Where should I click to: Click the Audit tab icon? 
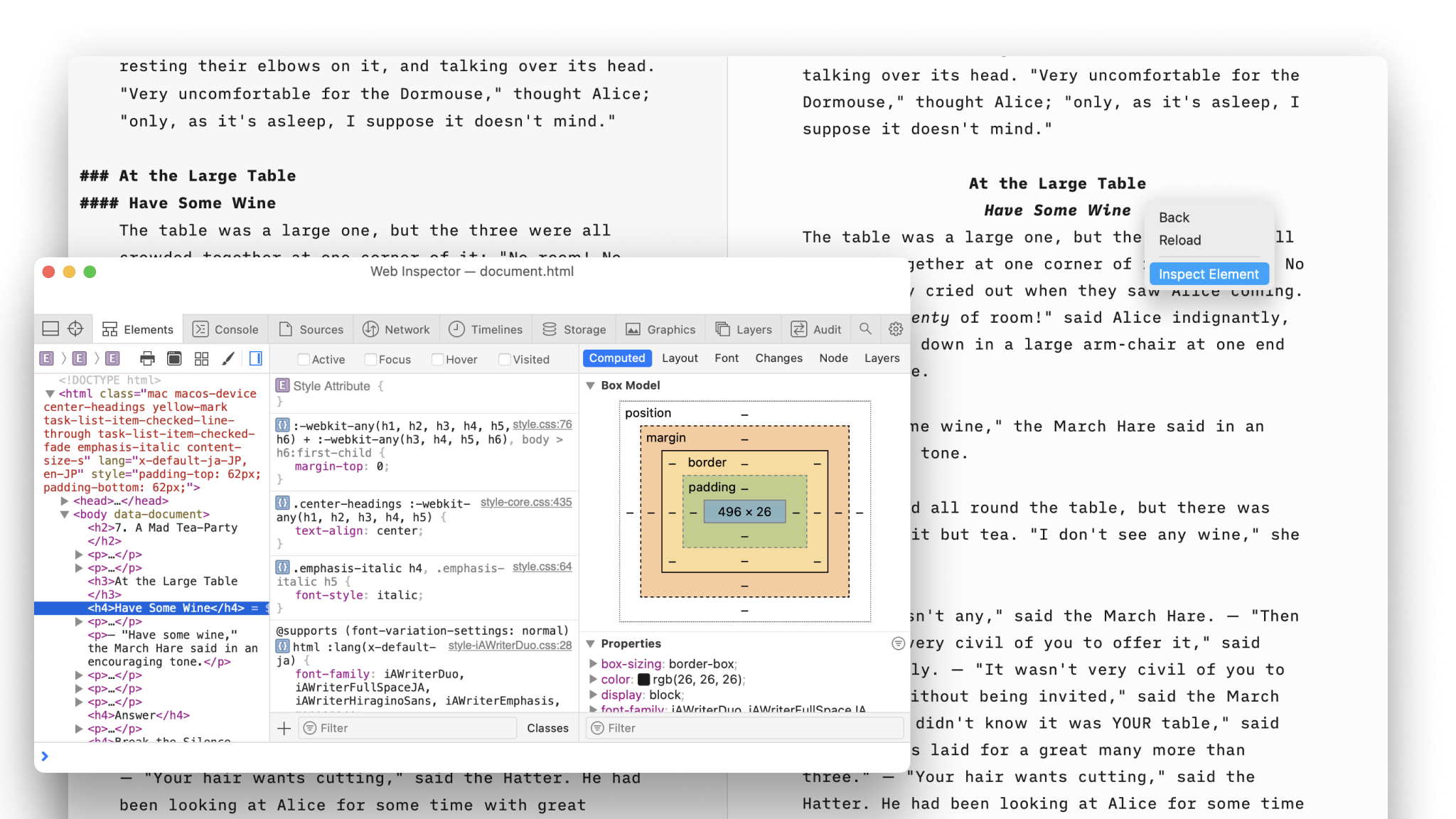pyautogui.click(x=799, y=329)
